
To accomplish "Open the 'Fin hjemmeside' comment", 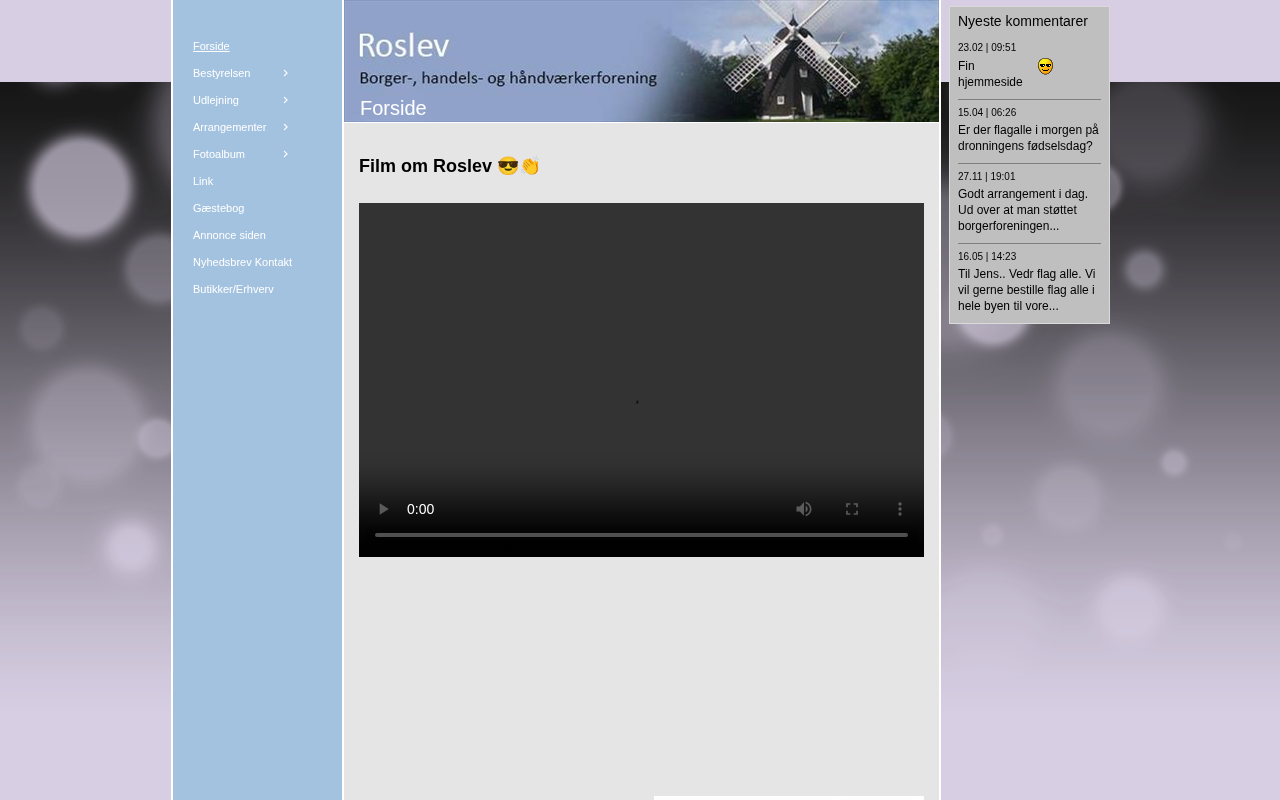I will coord(990,74).
